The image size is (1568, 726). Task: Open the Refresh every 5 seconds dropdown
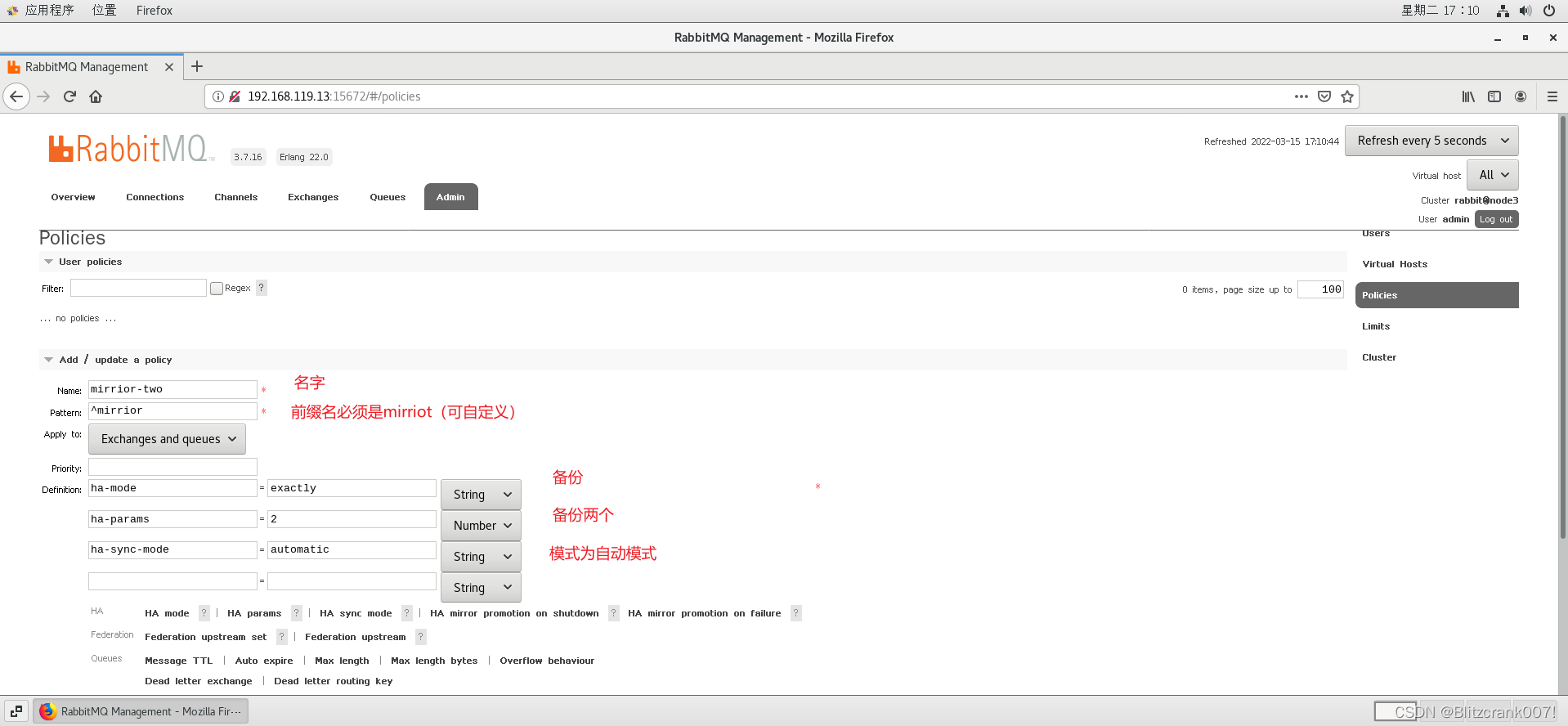pos(1431,141)
